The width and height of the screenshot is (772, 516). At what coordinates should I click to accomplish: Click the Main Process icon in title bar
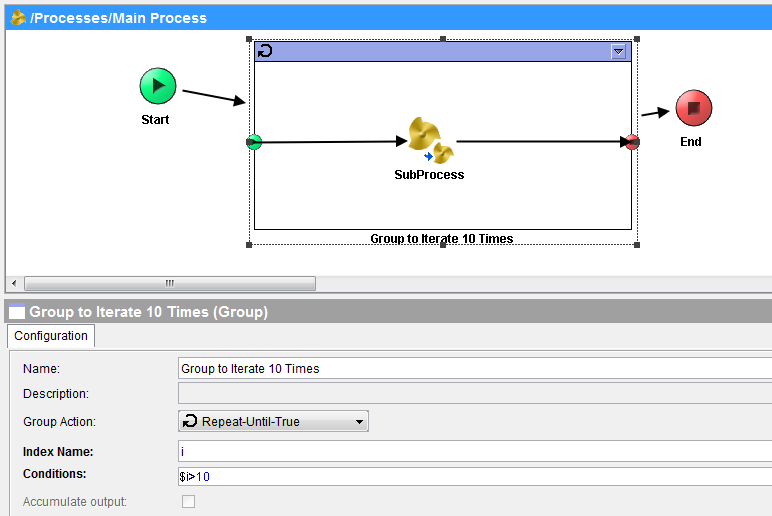[18, 18]
